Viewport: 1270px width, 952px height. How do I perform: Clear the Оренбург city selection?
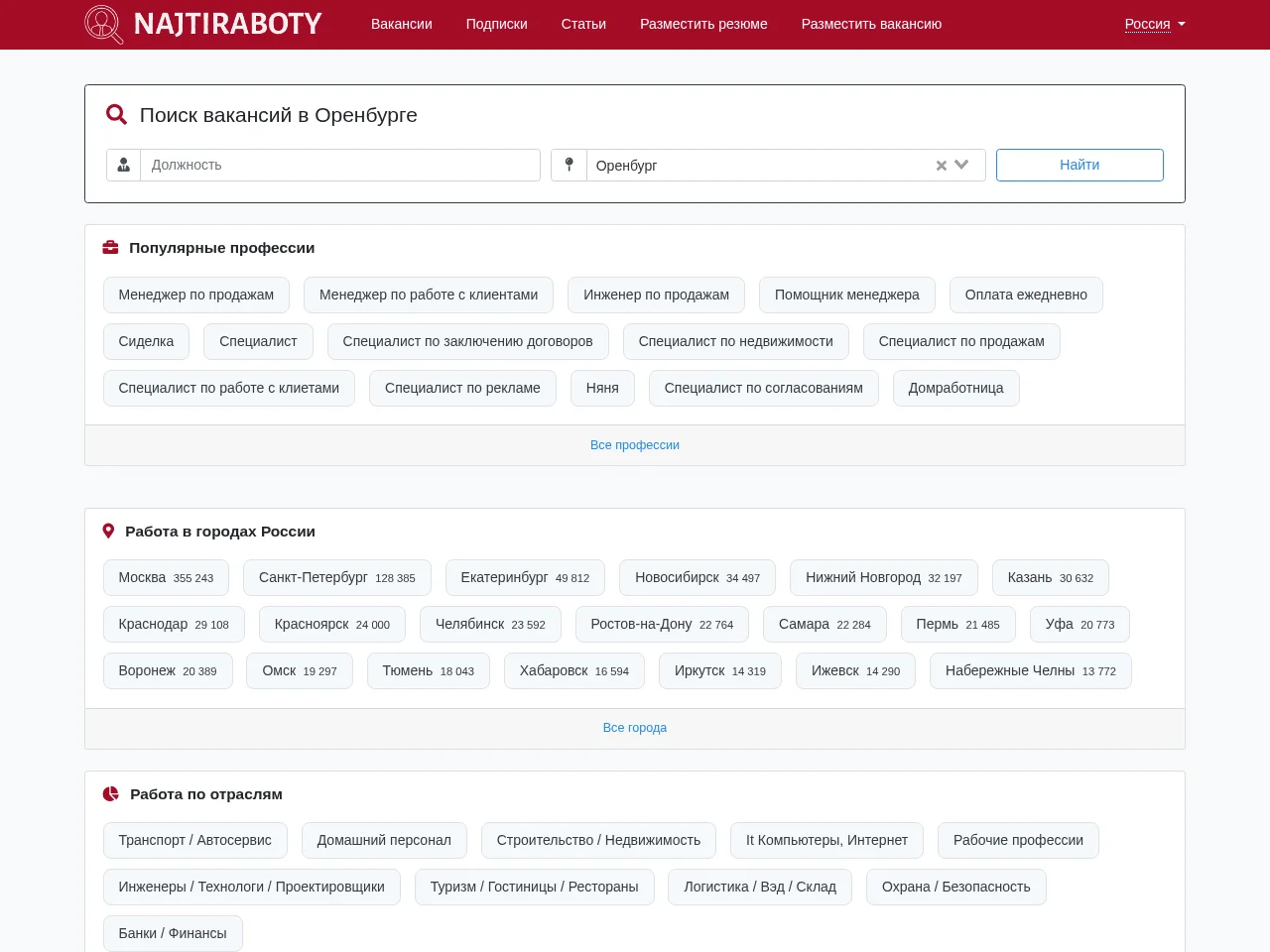pos(942,166)
